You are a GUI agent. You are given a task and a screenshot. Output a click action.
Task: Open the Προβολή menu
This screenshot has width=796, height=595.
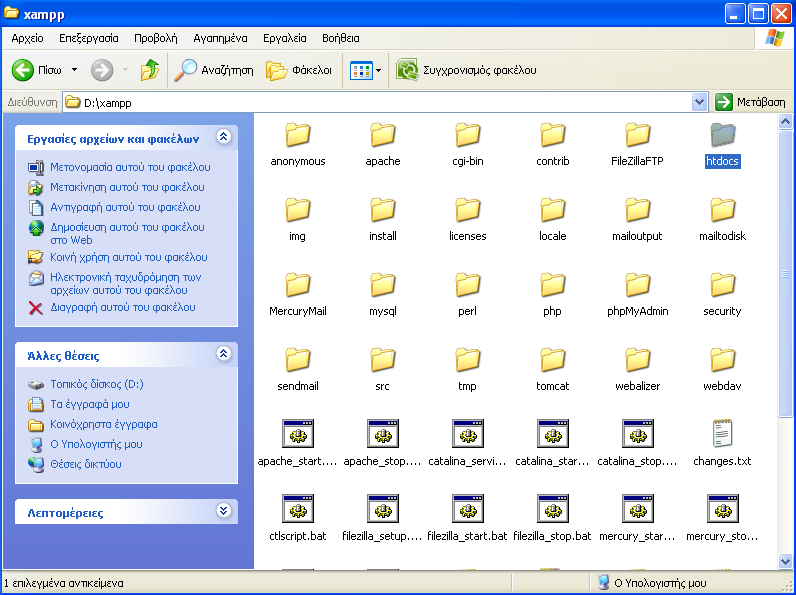pos(156,38)
